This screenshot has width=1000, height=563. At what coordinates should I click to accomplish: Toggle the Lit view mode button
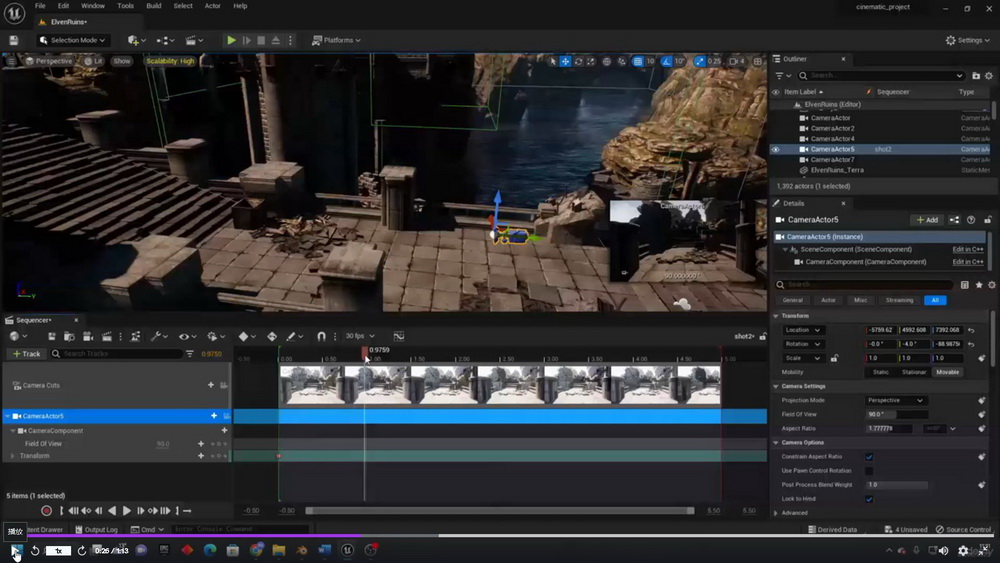click(93, 61)
